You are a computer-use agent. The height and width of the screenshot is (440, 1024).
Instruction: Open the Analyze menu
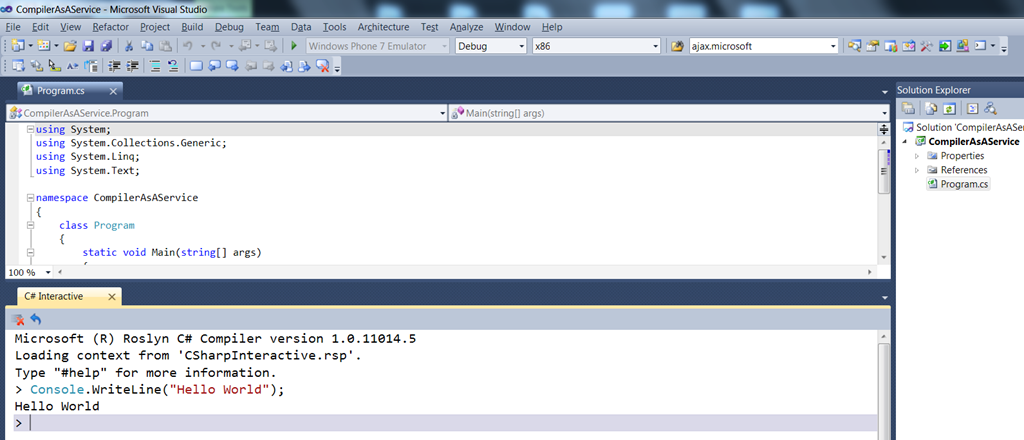point(466,27)
